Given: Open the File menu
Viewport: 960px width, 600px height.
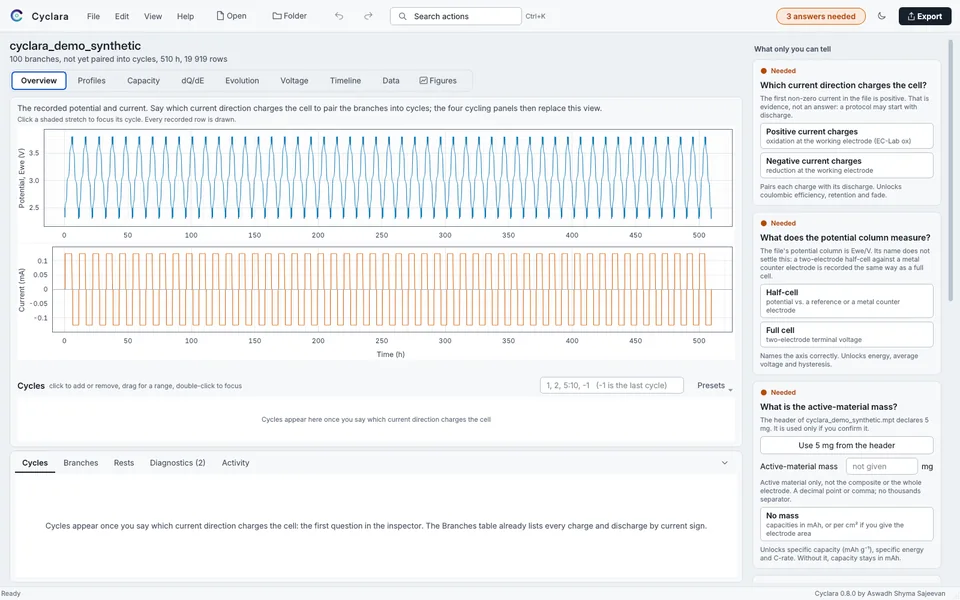Looking at the screenshot, I should coord(93,17).
